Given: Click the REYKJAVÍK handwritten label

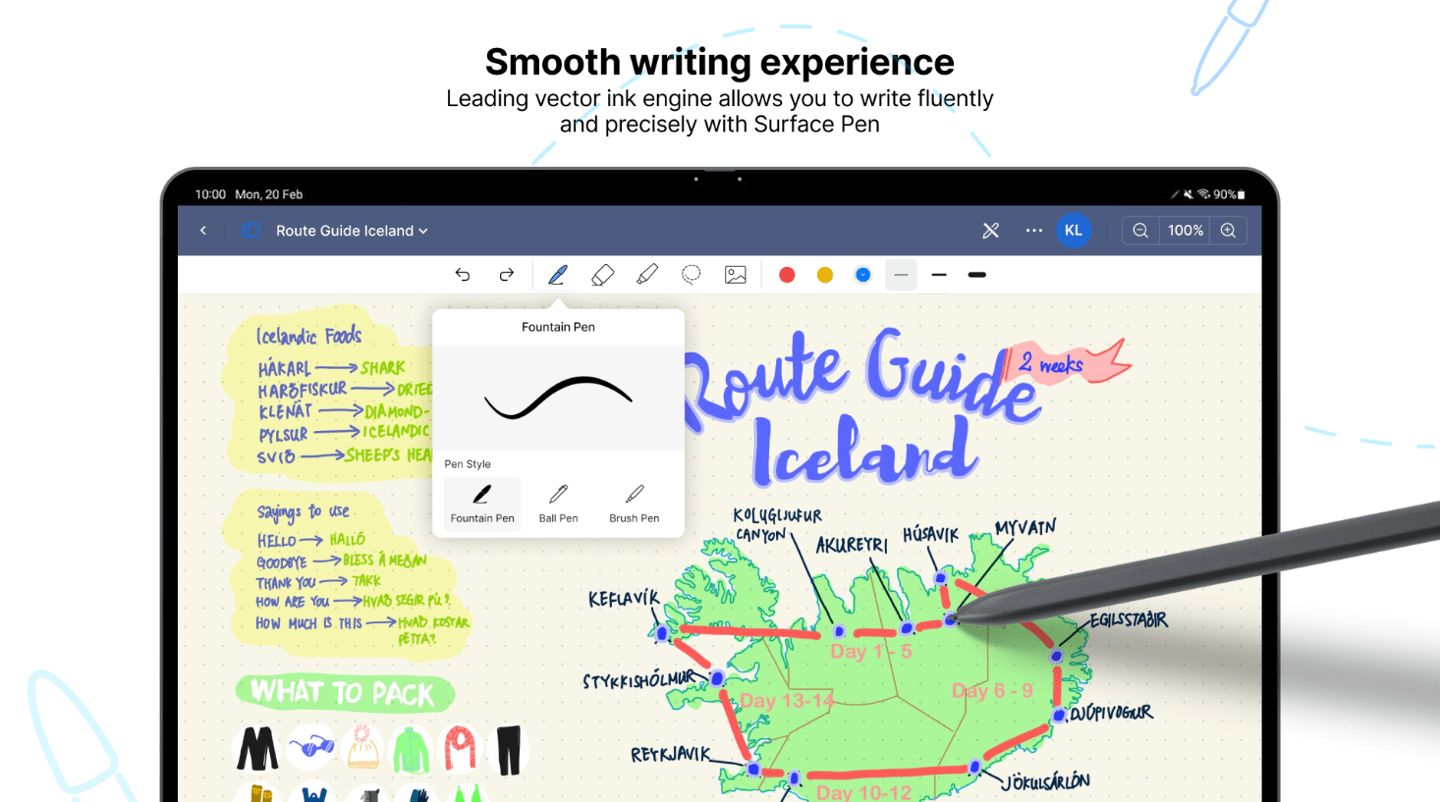Looking at the screenshot, I should point(670,755).
